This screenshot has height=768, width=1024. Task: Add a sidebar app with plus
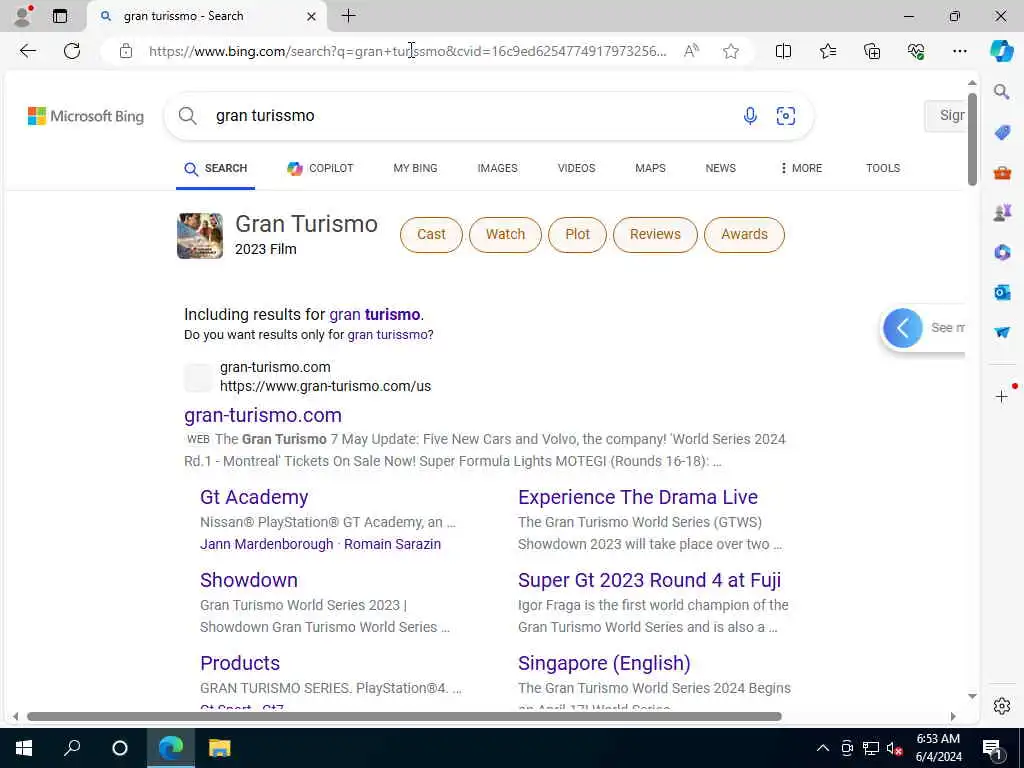[1001, 396]
